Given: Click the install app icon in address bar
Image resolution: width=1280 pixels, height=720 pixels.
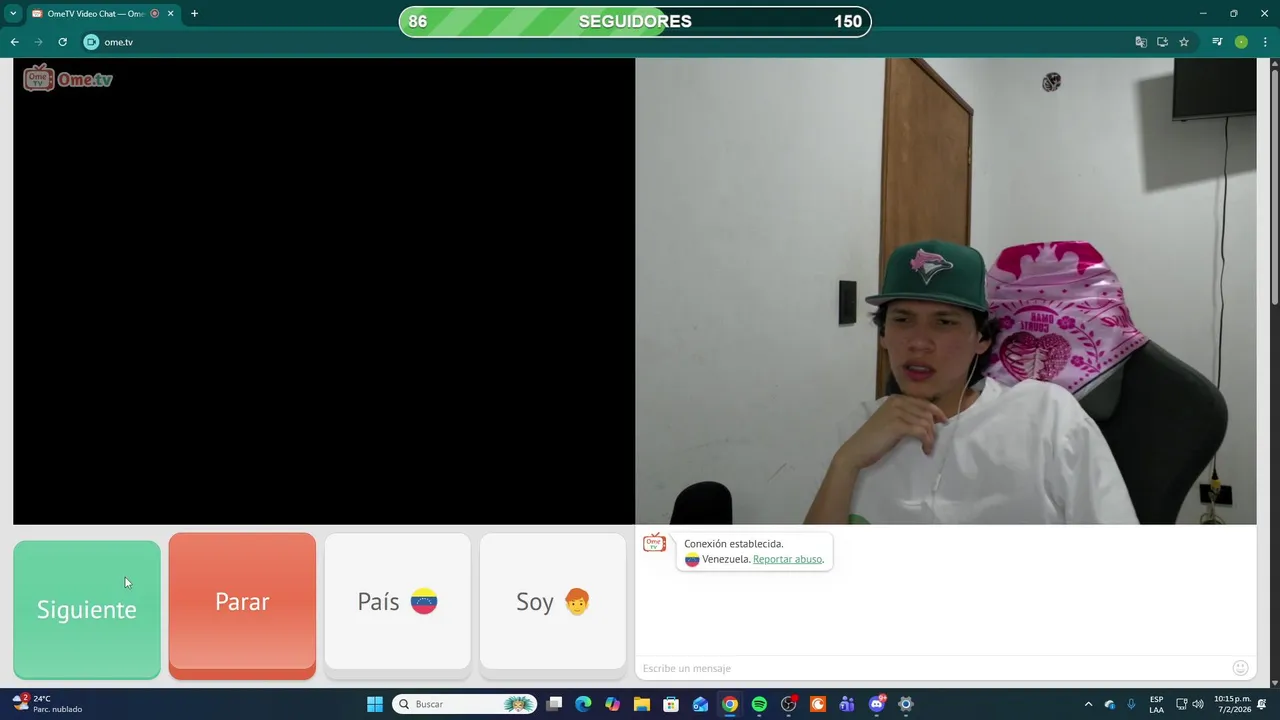Looking at the screenshot, I should (x=1162, y=42).
